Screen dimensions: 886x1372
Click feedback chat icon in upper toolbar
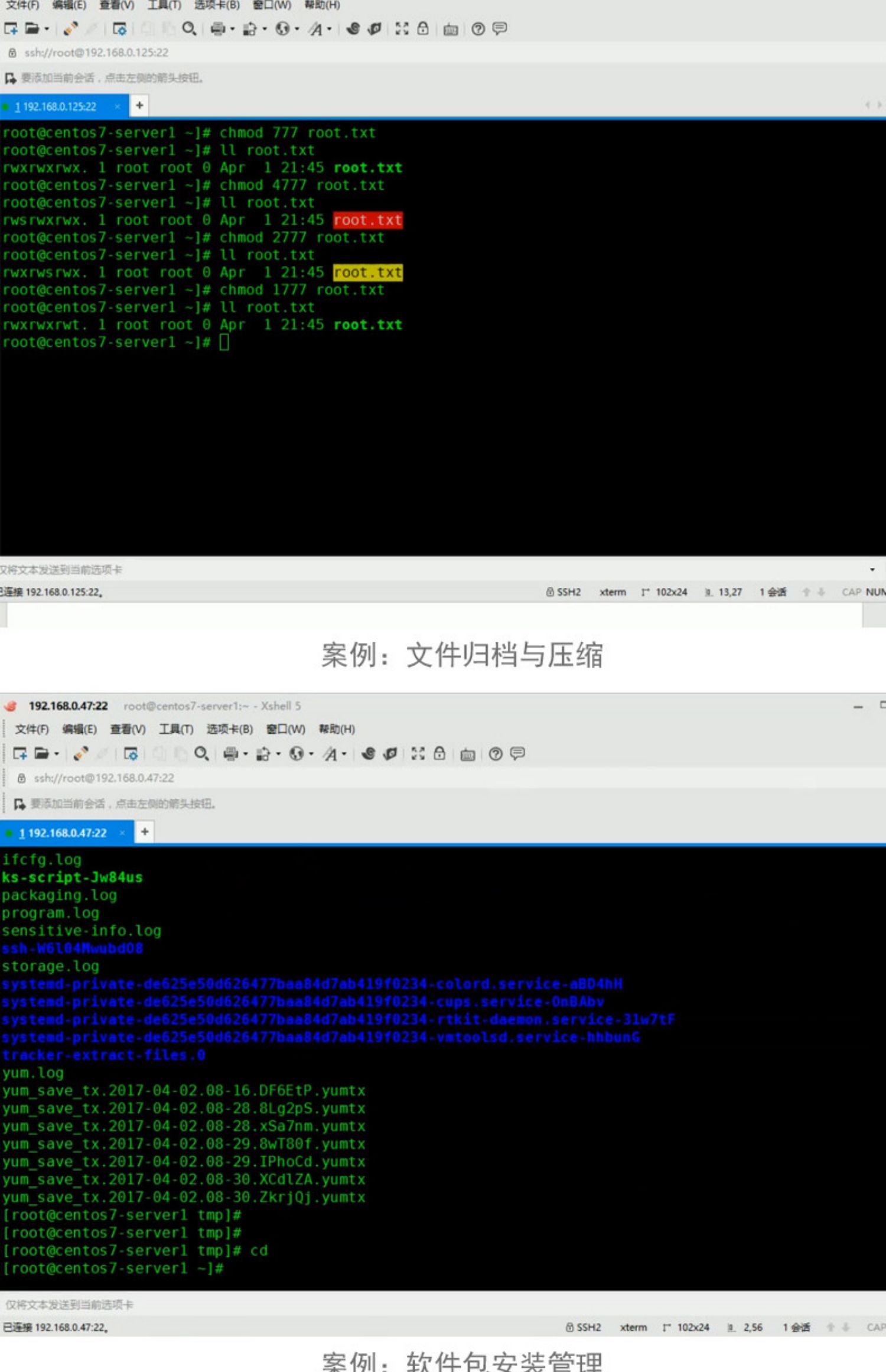click(500, 28)
